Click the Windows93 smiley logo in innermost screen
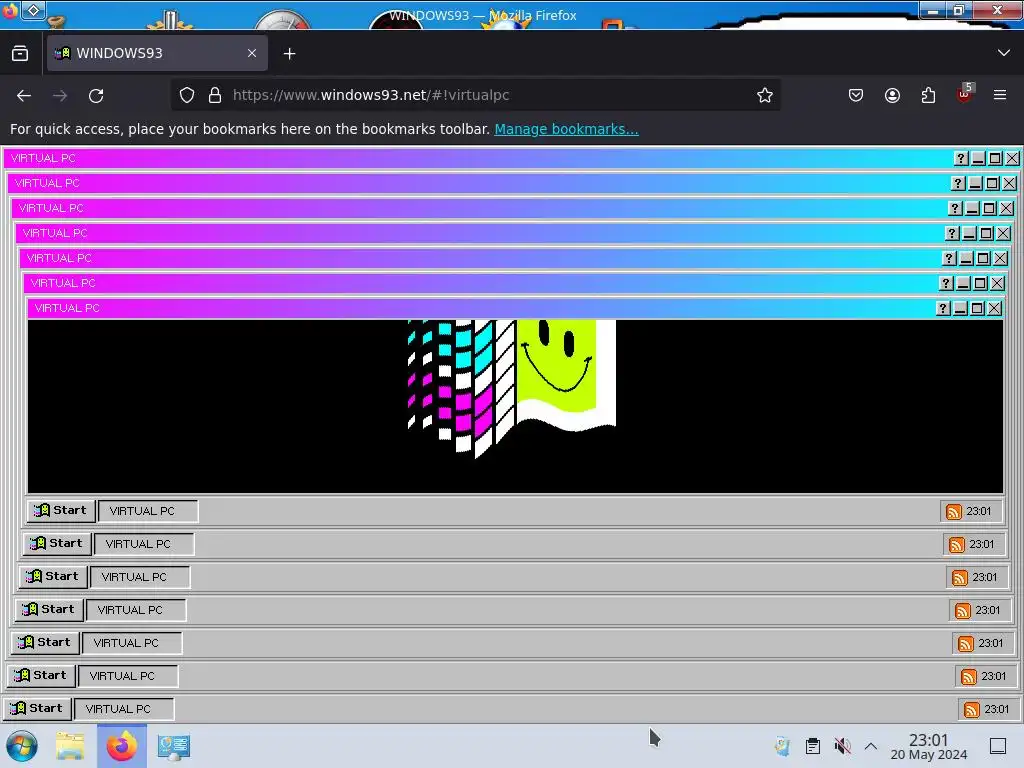This screenshot has width=1024, height=768. (511, 389)
